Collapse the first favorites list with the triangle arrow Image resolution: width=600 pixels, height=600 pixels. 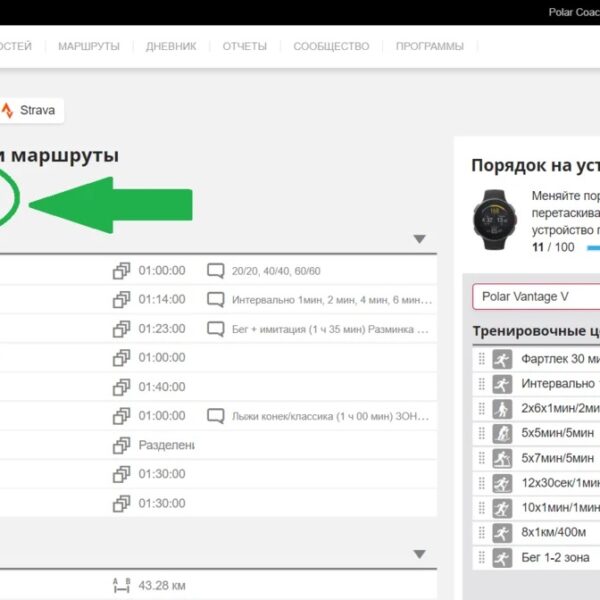[420, 239]
